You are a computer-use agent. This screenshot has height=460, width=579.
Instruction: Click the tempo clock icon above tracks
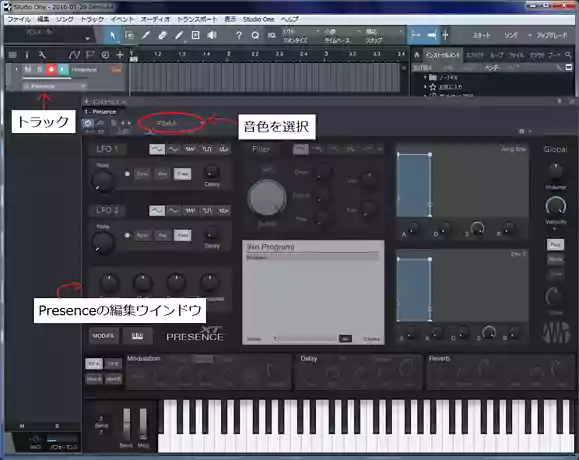tap(105, 55)
